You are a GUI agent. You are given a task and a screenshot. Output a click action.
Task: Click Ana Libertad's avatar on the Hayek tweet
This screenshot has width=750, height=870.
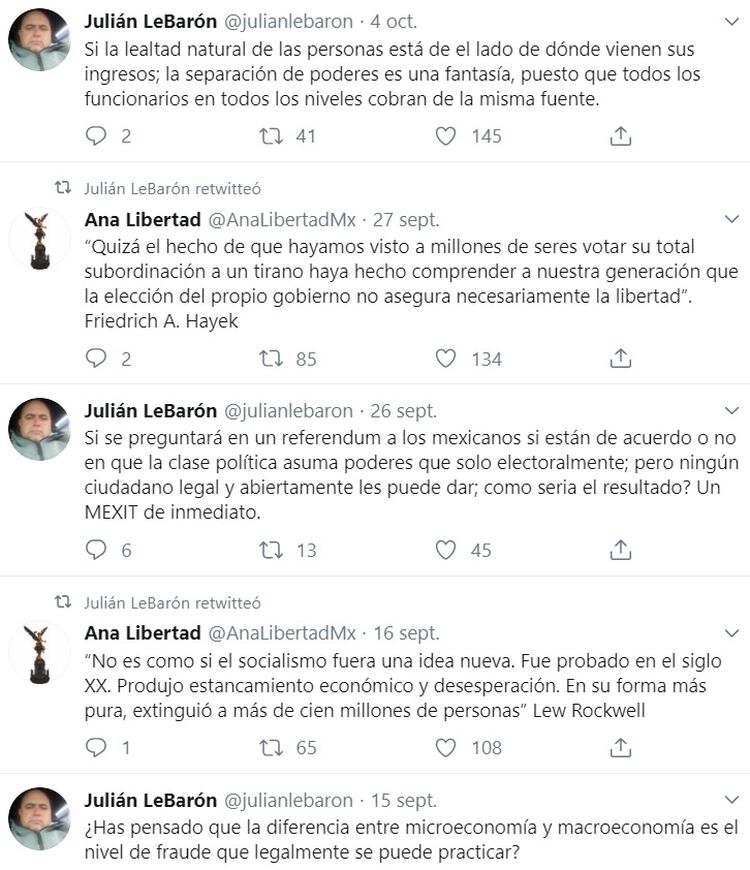39,240
